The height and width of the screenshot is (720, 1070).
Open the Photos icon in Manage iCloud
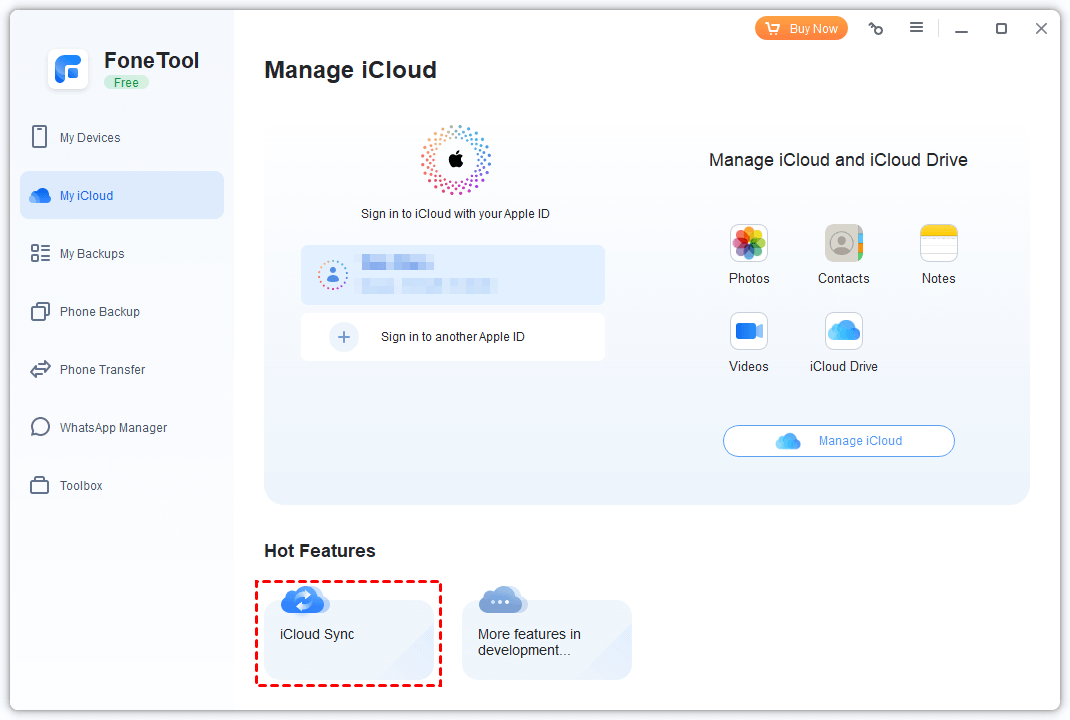pos(749,243)
